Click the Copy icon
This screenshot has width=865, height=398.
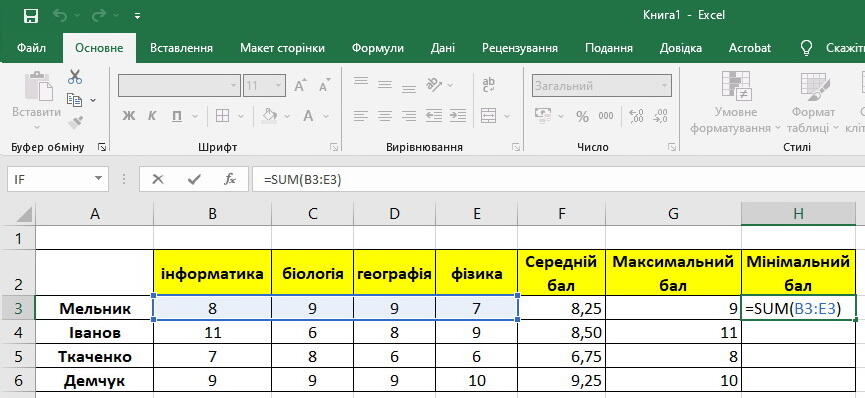point(74,100)
